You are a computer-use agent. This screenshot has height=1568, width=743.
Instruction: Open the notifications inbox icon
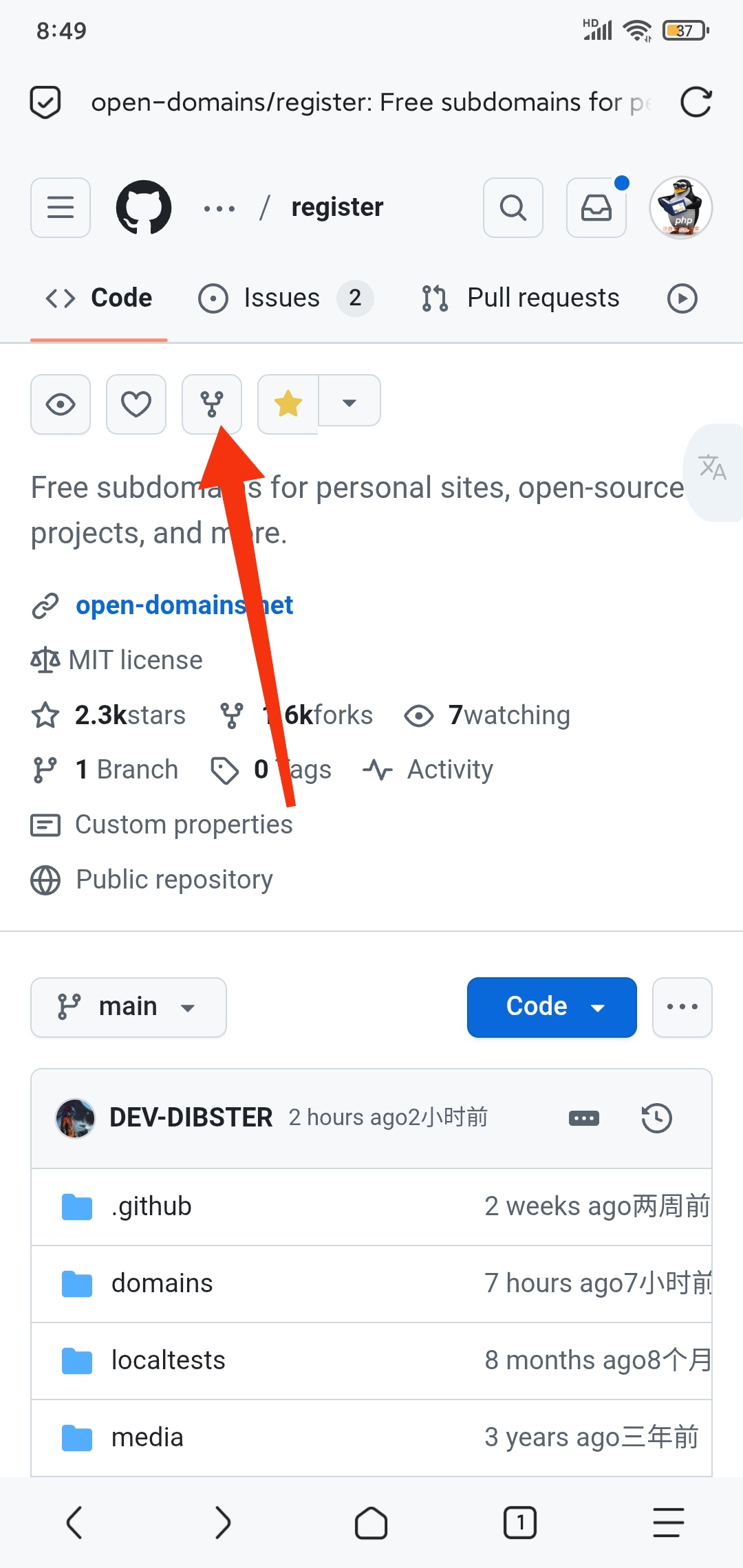click(x=596, y=207)
